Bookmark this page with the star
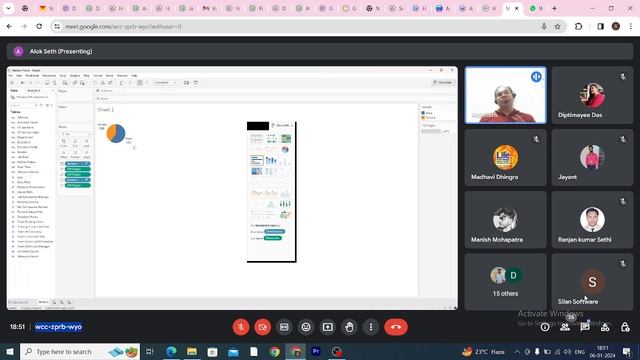Viewport: 640px width, 360px height. tap(558, 27)
